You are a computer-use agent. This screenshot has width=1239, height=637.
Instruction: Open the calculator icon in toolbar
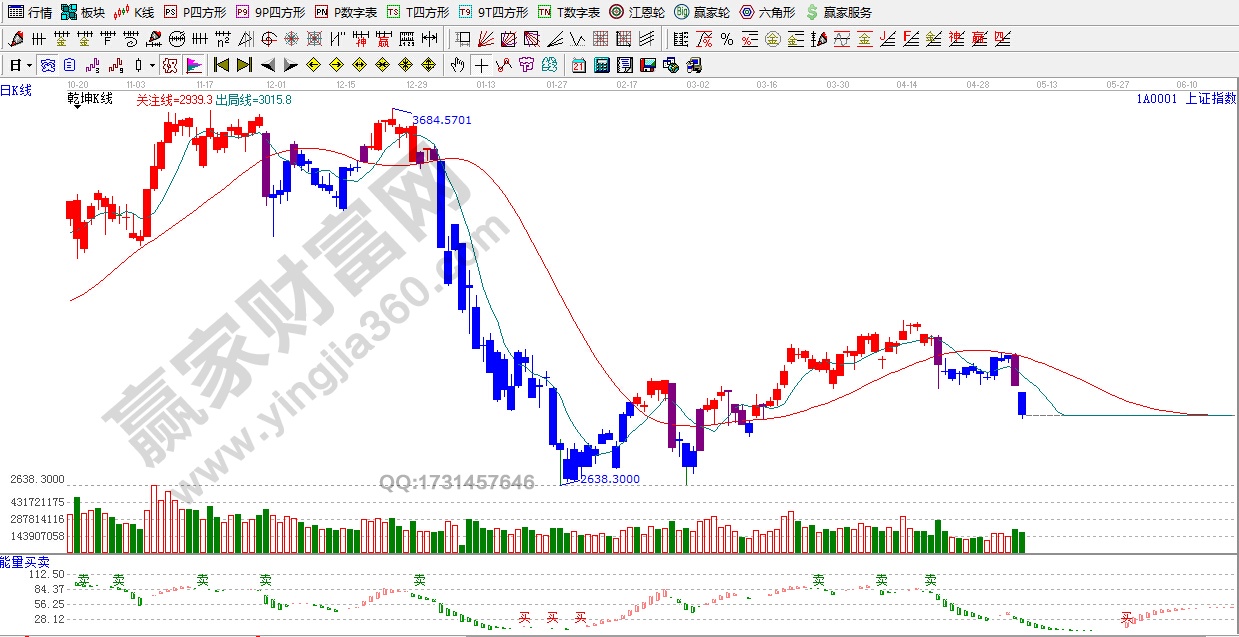[601, 65]
